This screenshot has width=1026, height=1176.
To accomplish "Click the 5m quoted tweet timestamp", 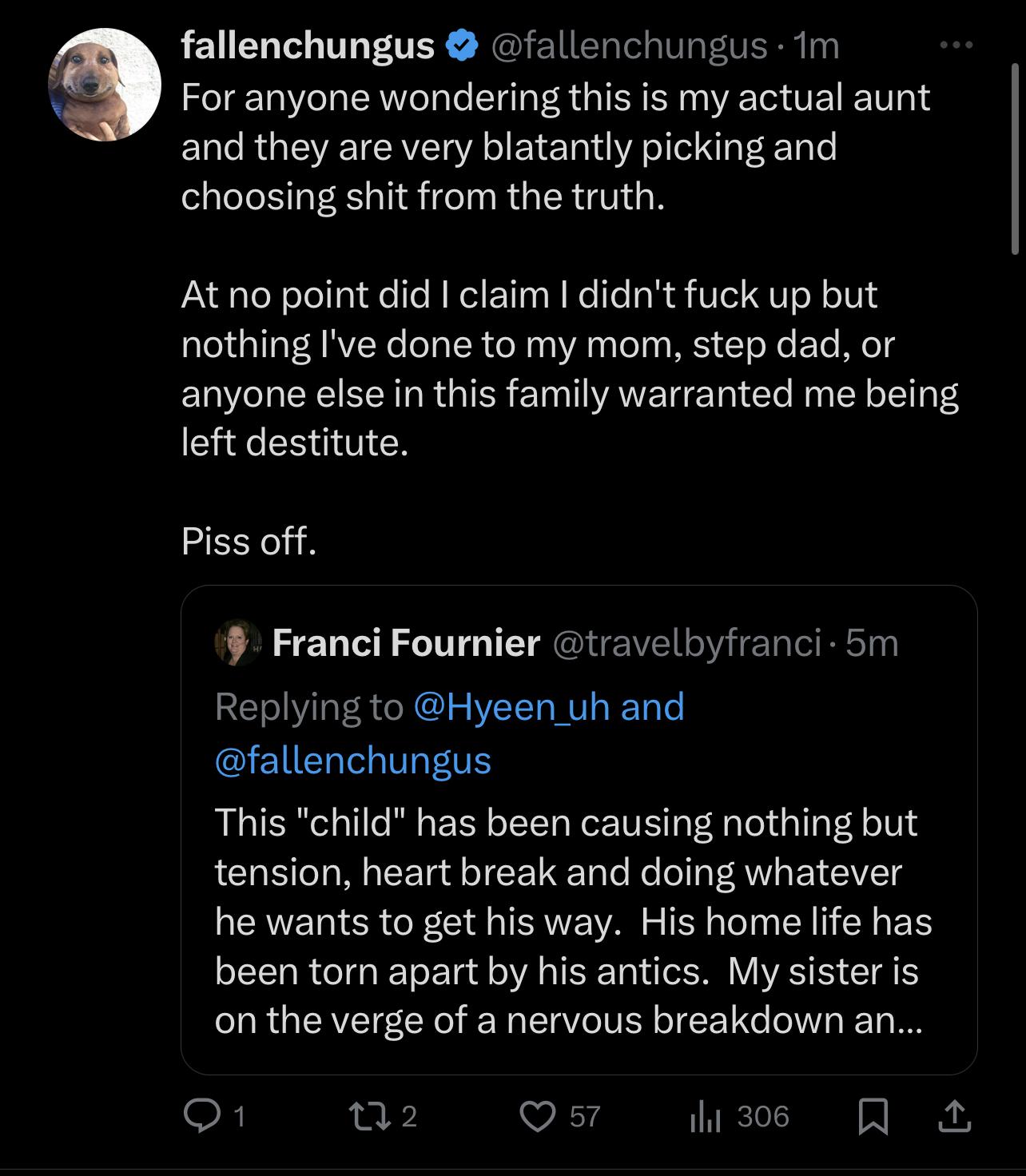I will [x=872, y=642].
